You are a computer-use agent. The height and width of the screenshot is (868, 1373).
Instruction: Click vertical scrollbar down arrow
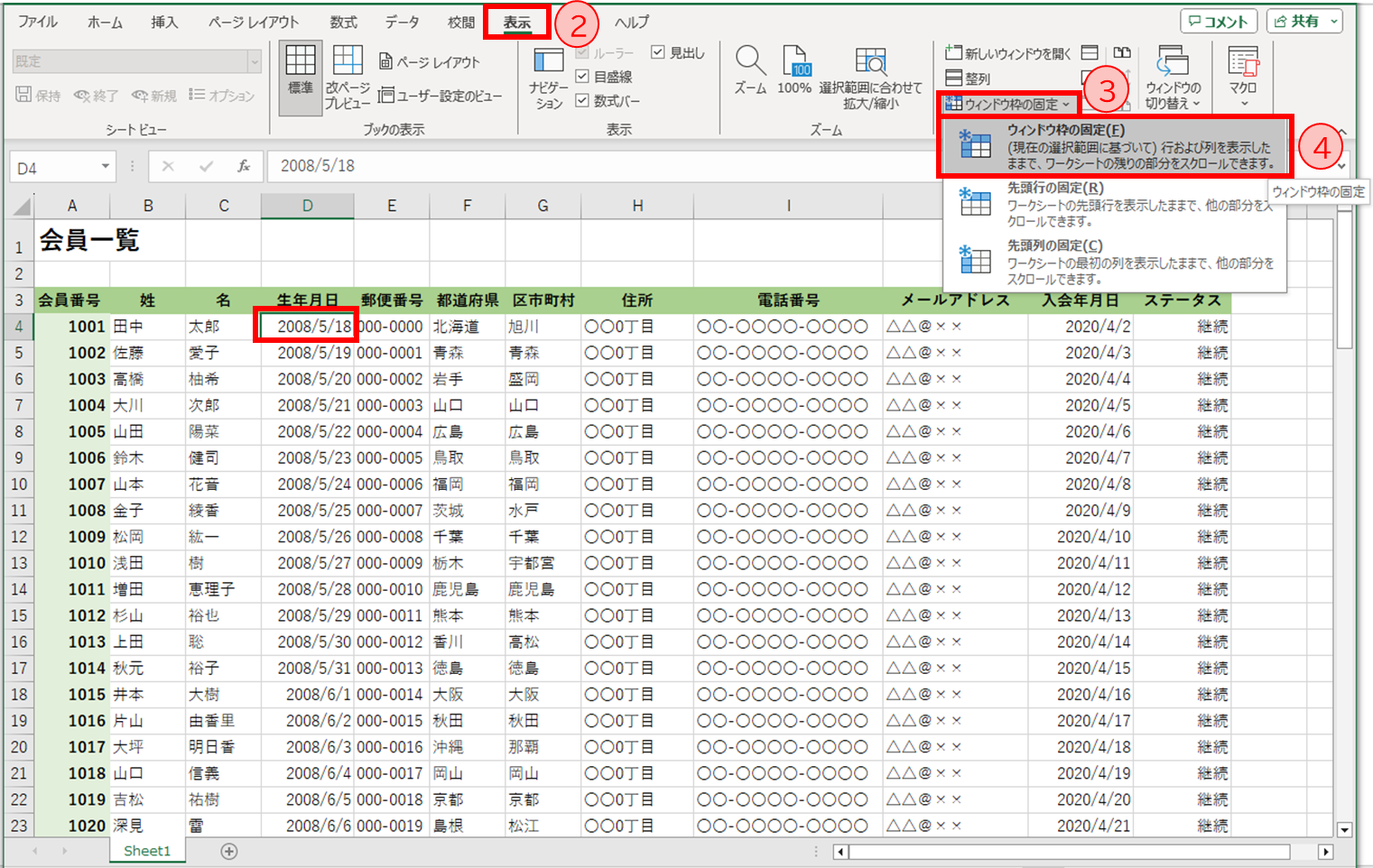click(1344, 830)
